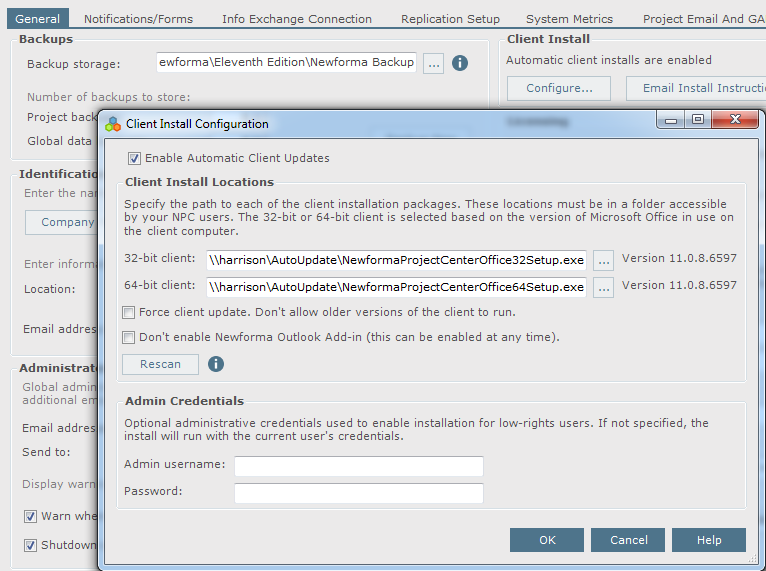The height and width of the screenshot is (571, 766).
Task: Click the 32-bit client path field
Action: click(x=396, y=260)
